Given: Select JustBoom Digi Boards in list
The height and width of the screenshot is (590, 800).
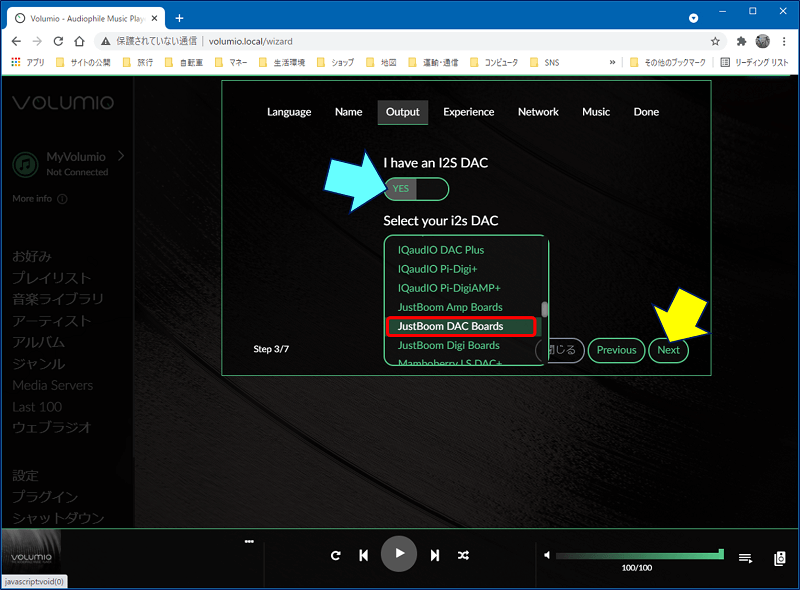Looking at the screenshot, I should coord(448,346).
